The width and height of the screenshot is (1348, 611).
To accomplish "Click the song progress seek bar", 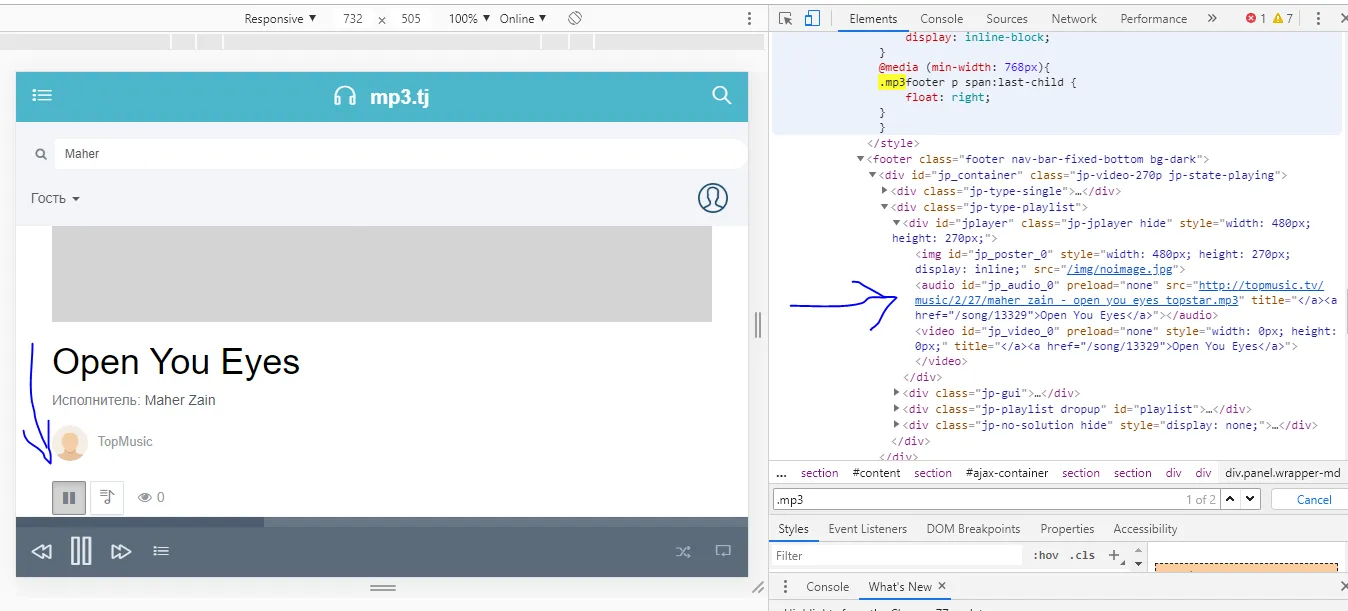I will point(382,522).
